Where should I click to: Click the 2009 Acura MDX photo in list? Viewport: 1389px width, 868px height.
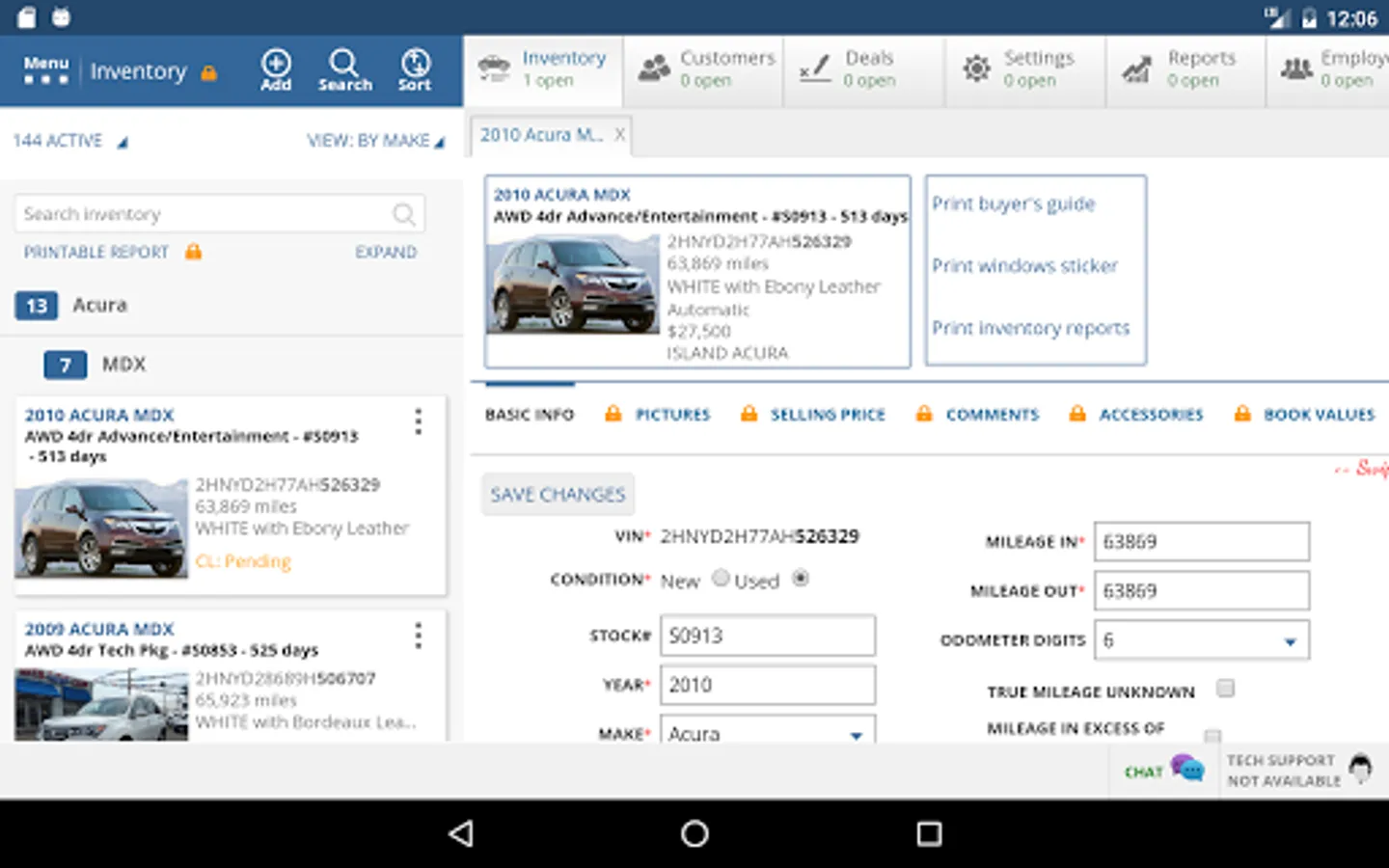pyautogui.click(x=101, y=705)
